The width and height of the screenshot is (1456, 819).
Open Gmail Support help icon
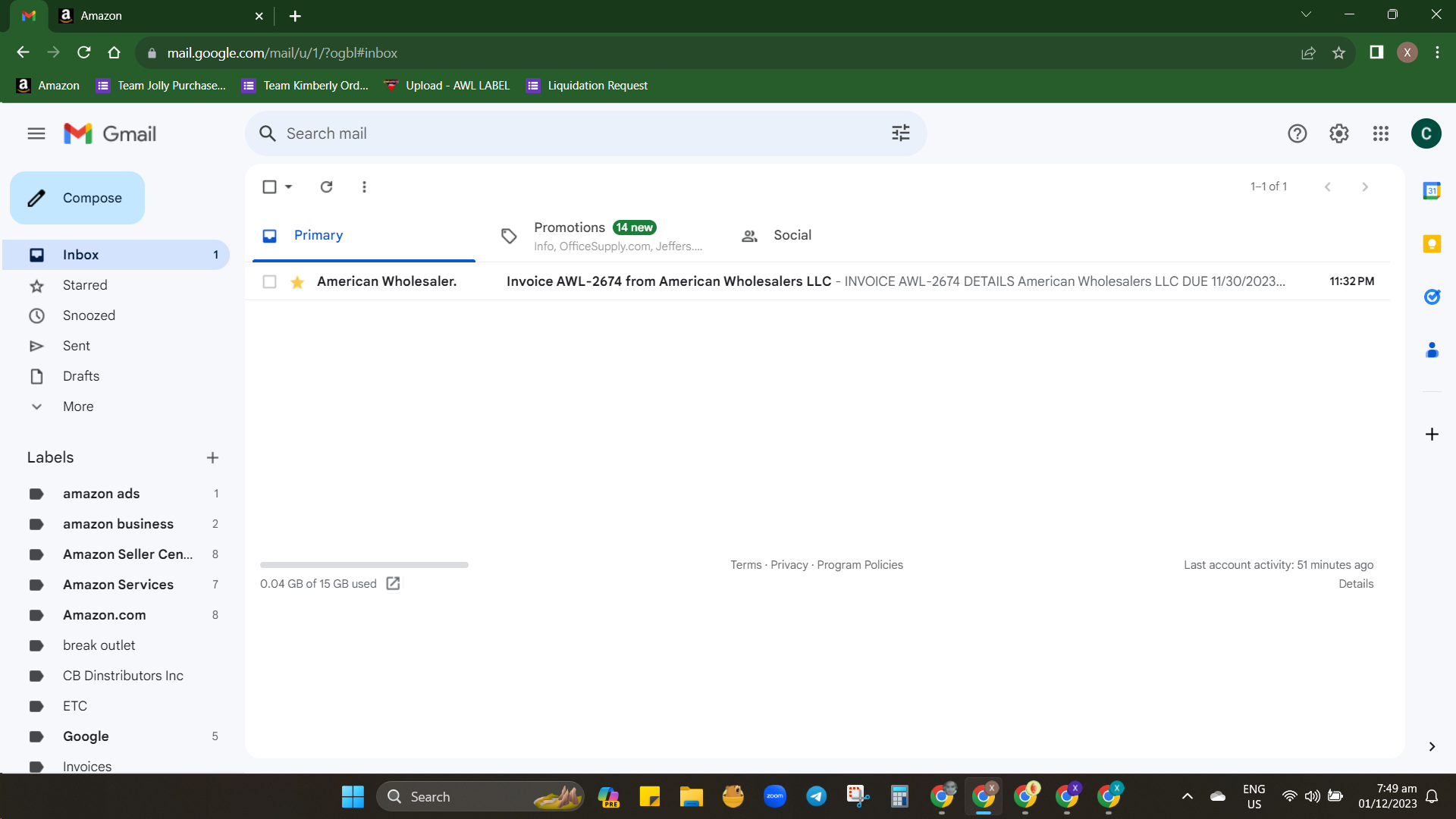pyautogui.click(x=1297, y=133)
